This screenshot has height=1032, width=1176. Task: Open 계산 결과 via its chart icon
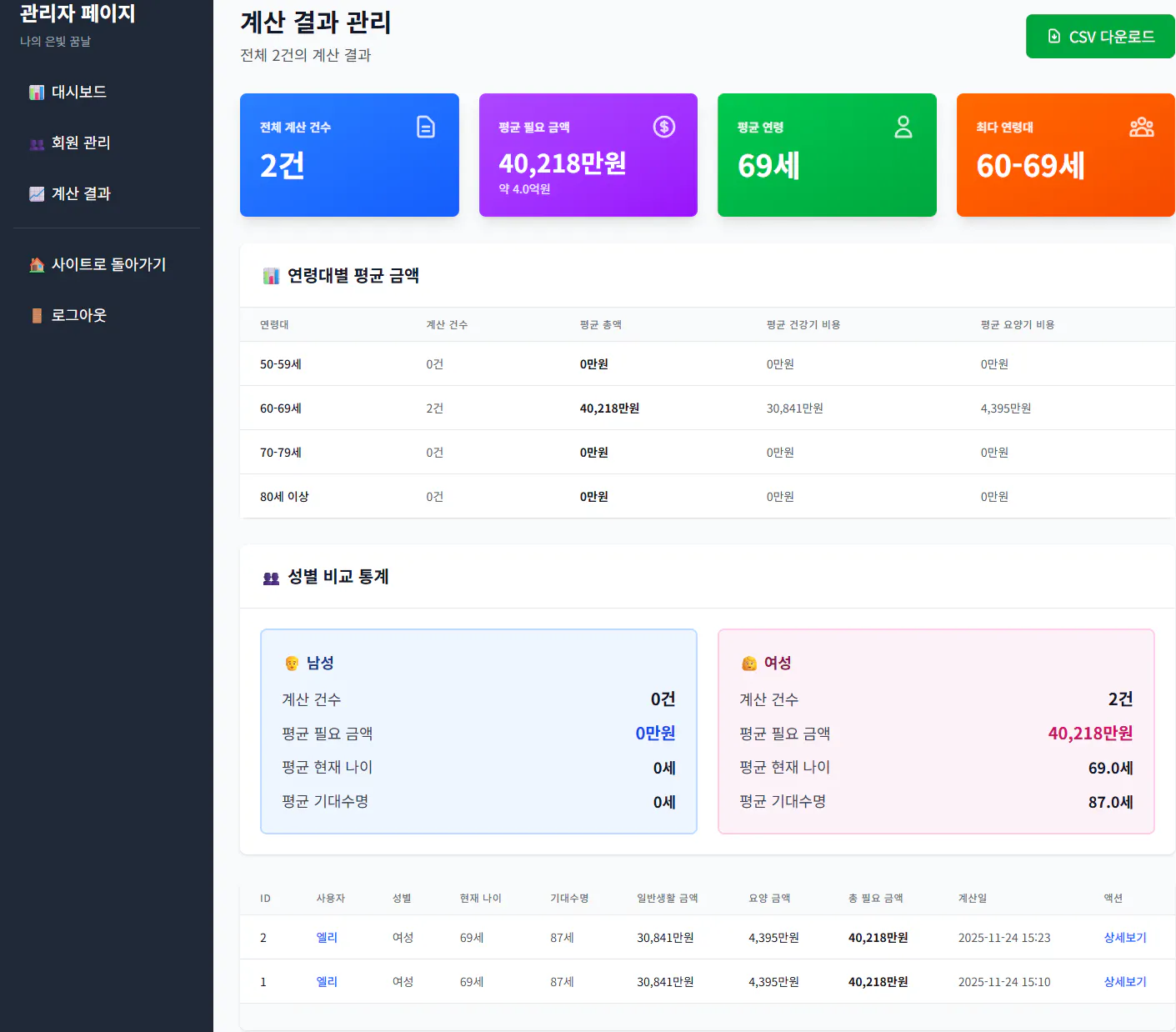click(x=37, y=193)
